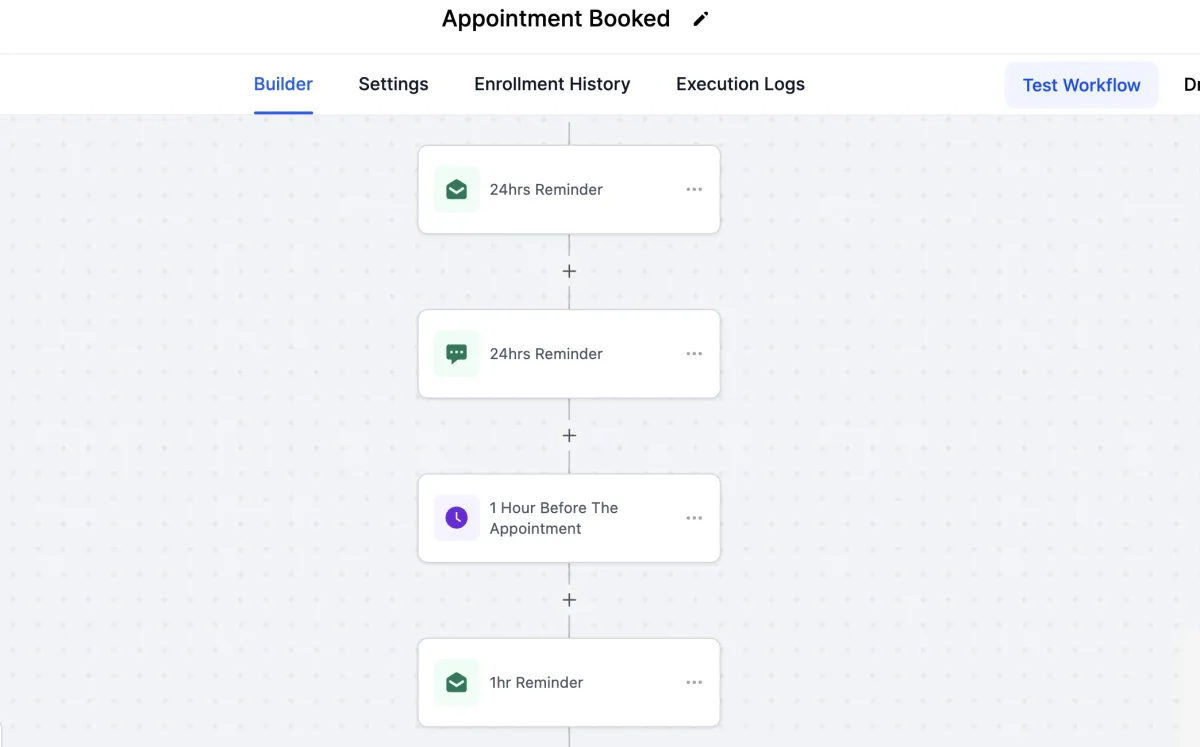Go to the Enrollment History tab
Viewport: 1200px width, 747px height.
[x=552, y=84]
